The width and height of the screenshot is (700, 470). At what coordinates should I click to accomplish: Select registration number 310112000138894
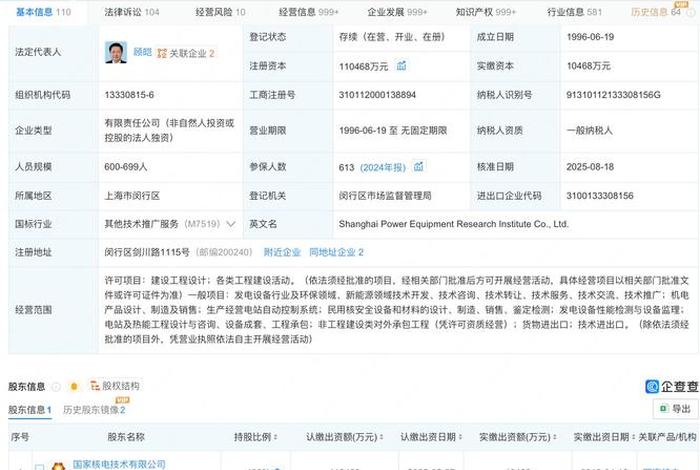pyautogui.click(x=377, y=95)
